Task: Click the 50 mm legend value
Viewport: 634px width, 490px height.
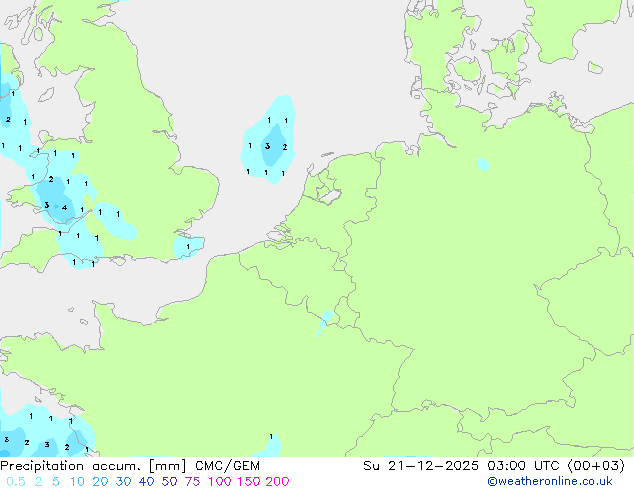Action: [169, 482]
